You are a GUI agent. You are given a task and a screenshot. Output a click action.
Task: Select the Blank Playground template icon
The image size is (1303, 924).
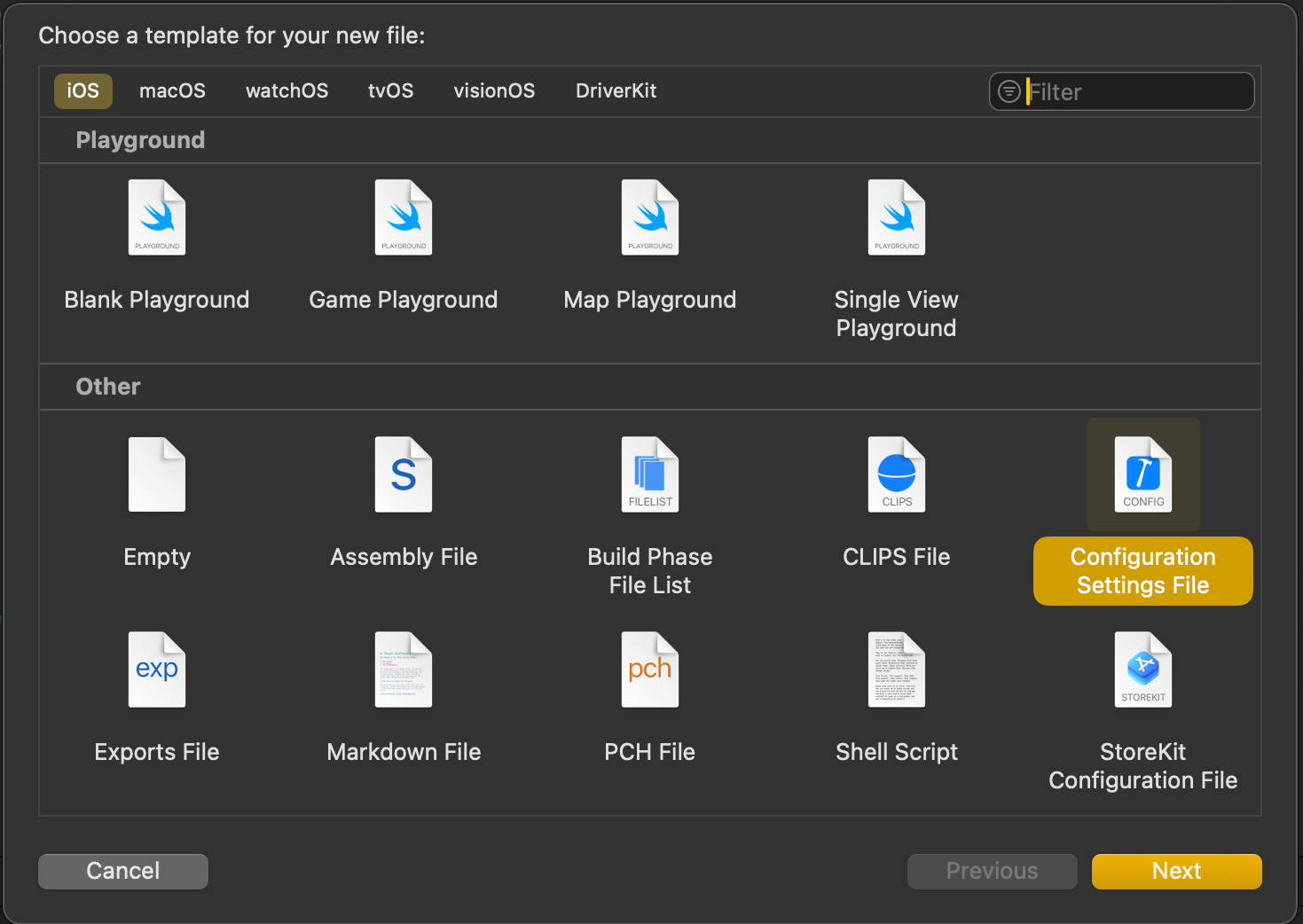pos(157,217)
